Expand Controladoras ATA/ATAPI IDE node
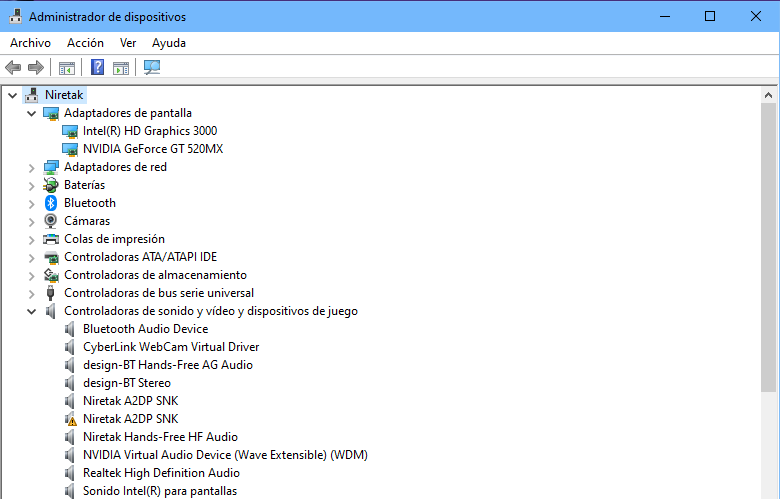The height and width of the screenshot is (499, 780). click(31, 258)
